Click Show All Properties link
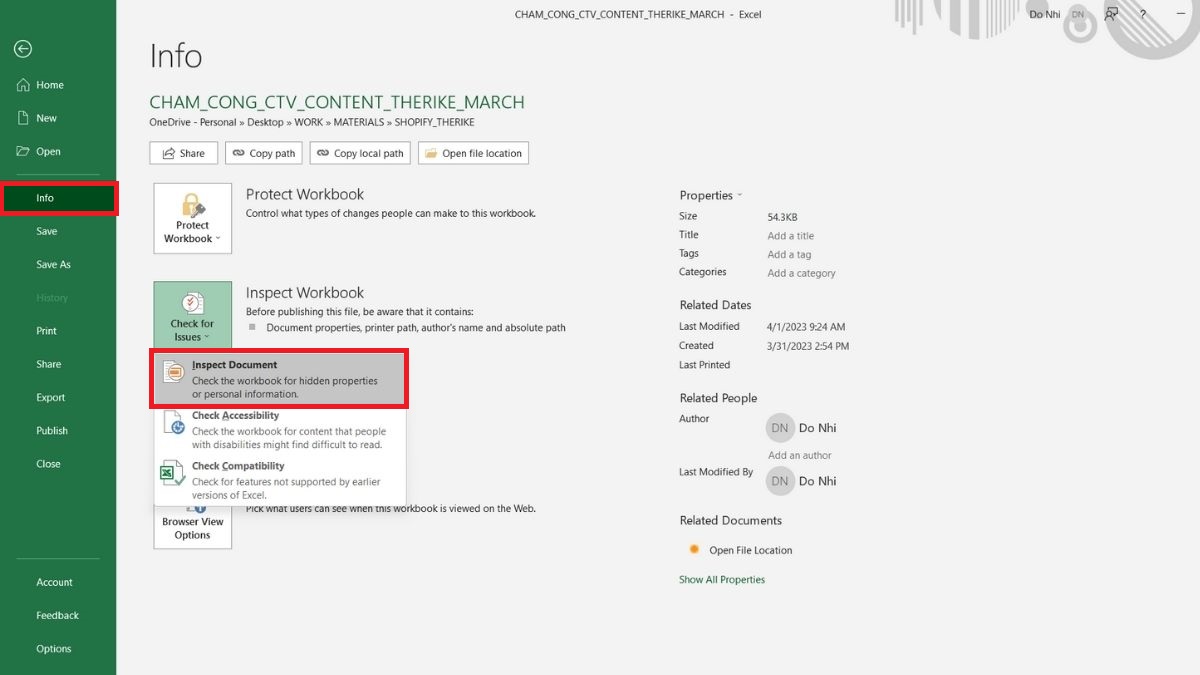 pos(721,580)
